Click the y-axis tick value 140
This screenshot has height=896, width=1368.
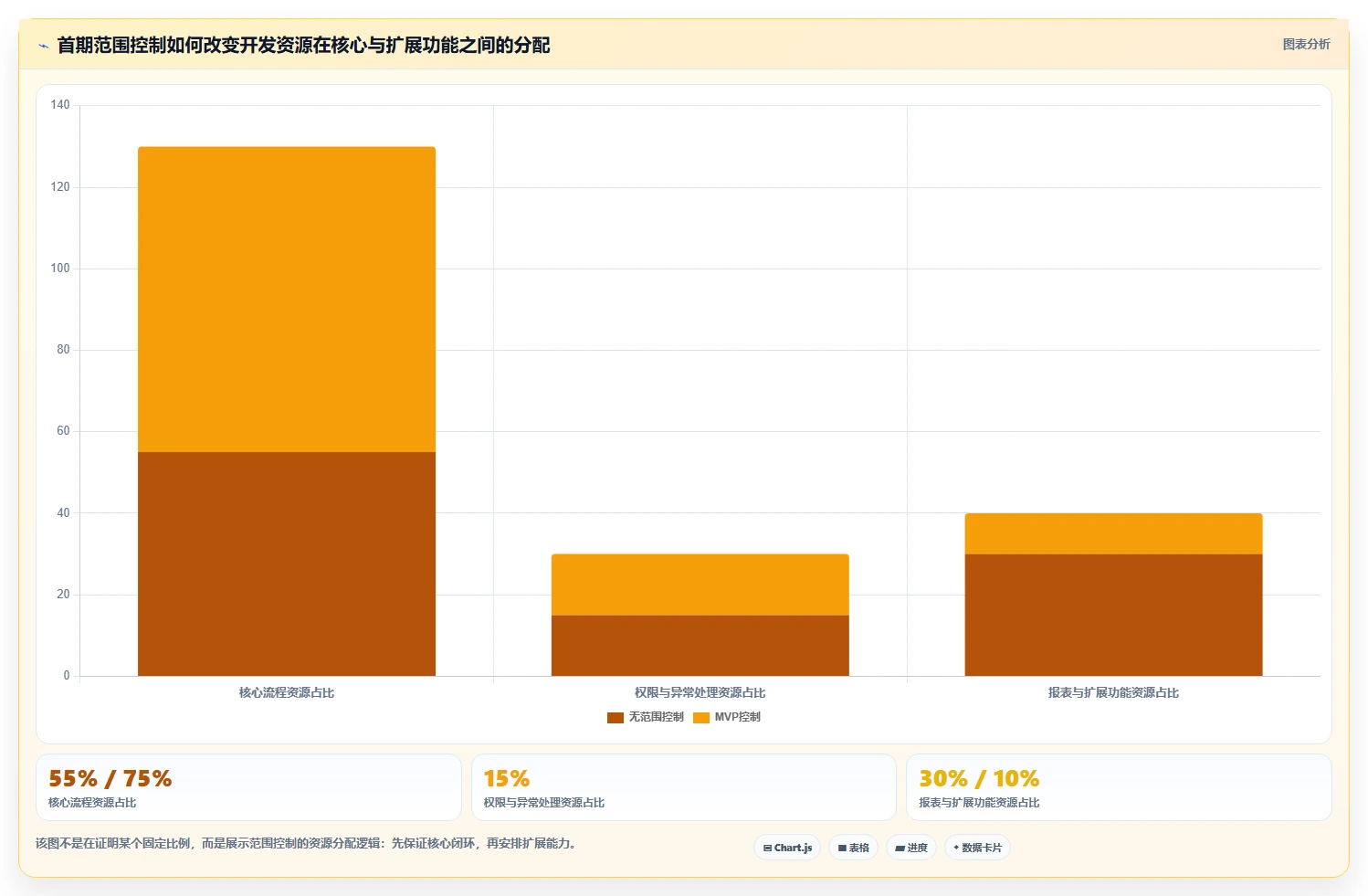tap(60, 105)
